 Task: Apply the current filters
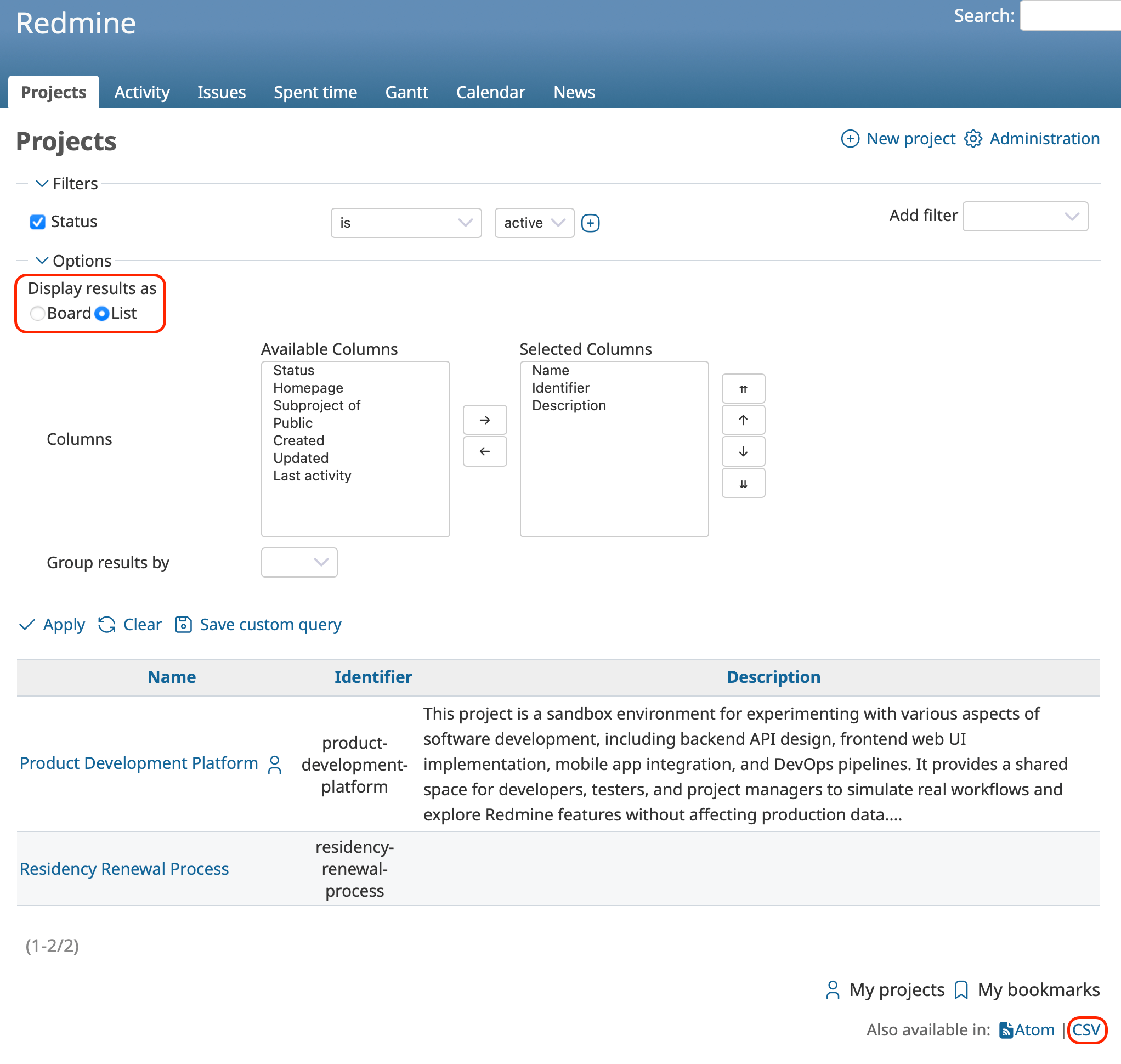coord(64,625)
